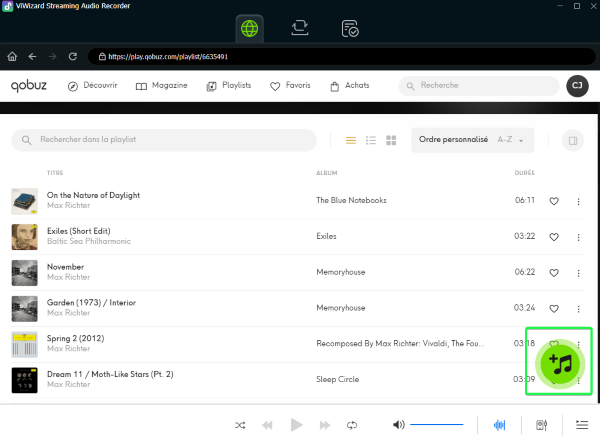This screenshot has height=442, width=600.
Task: Open options for Exiles (Short Edit)
Action: [578, 237]
